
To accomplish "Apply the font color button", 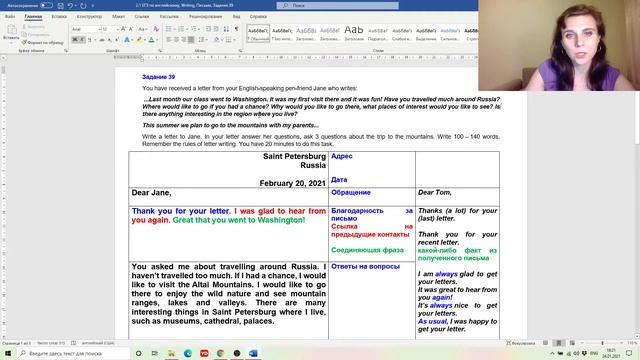I will coord(151,40).
